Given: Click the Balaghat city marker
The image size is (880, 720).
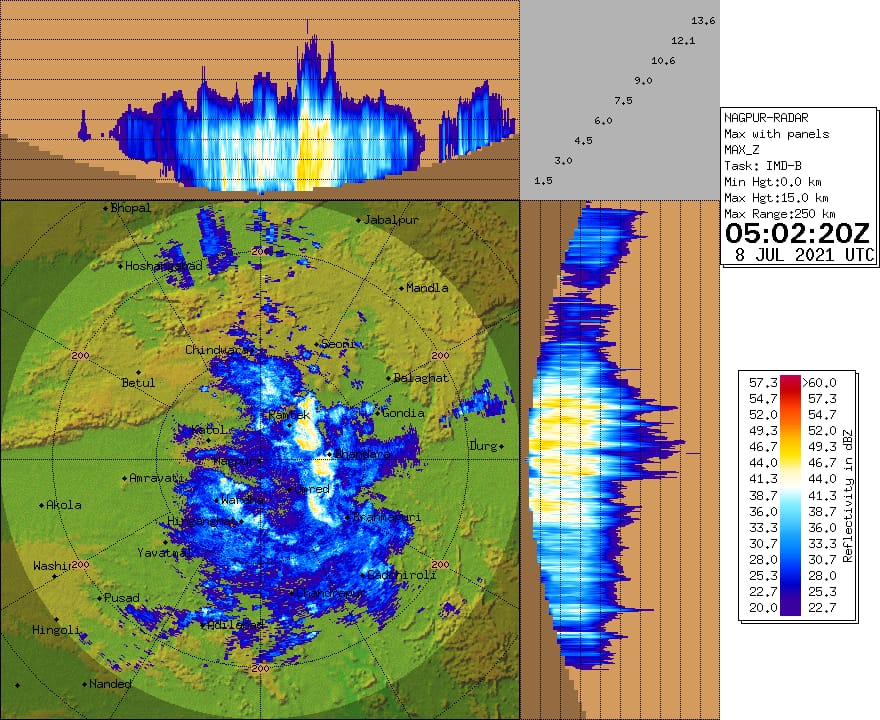Looking at the screenshot, I should (389, 378).
